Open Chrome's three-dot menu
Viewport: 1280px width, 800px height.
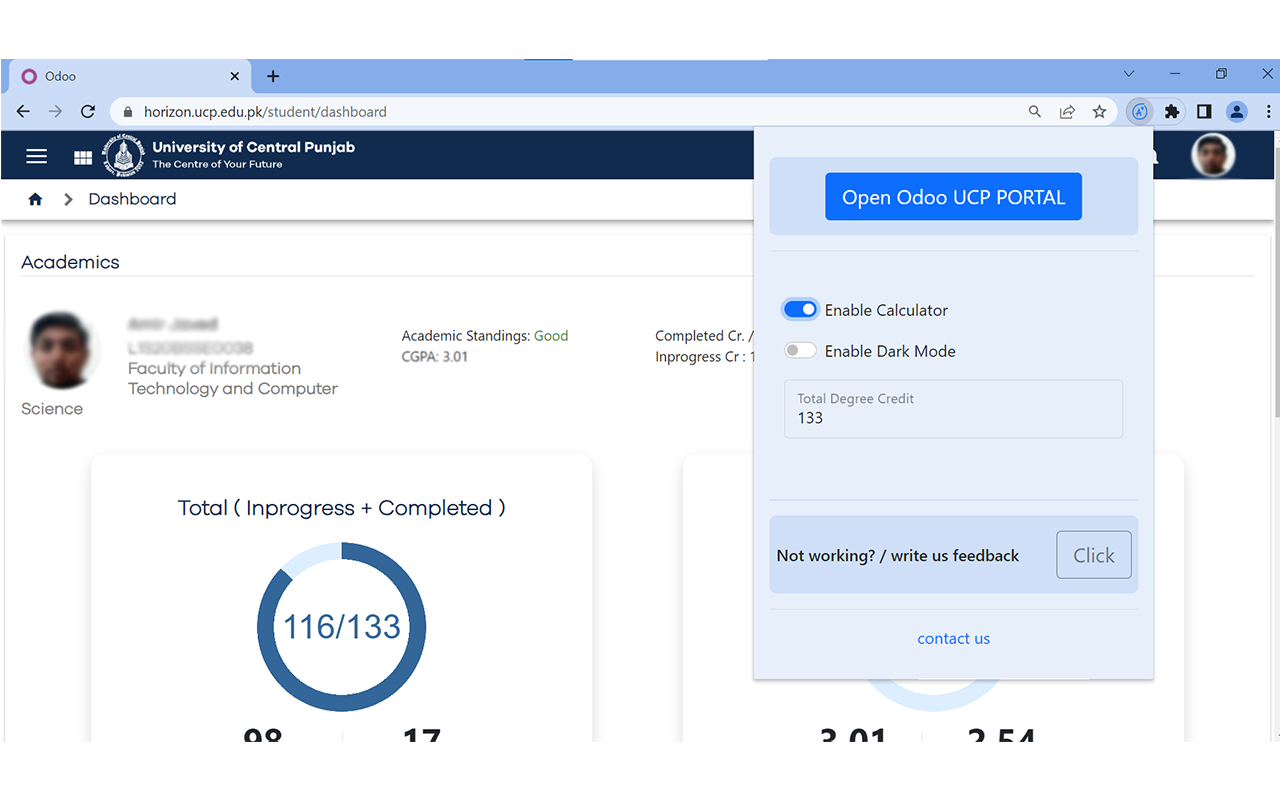point(1268,111)
